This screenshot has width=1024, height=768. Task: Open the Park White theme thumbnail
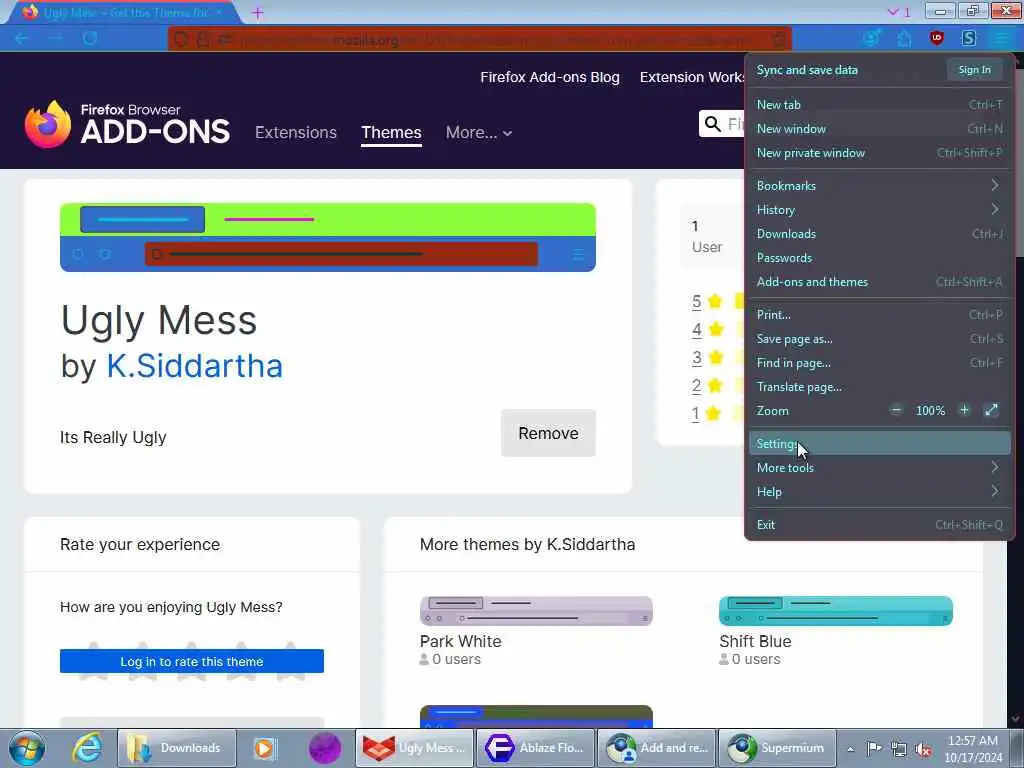pos(536,611)
